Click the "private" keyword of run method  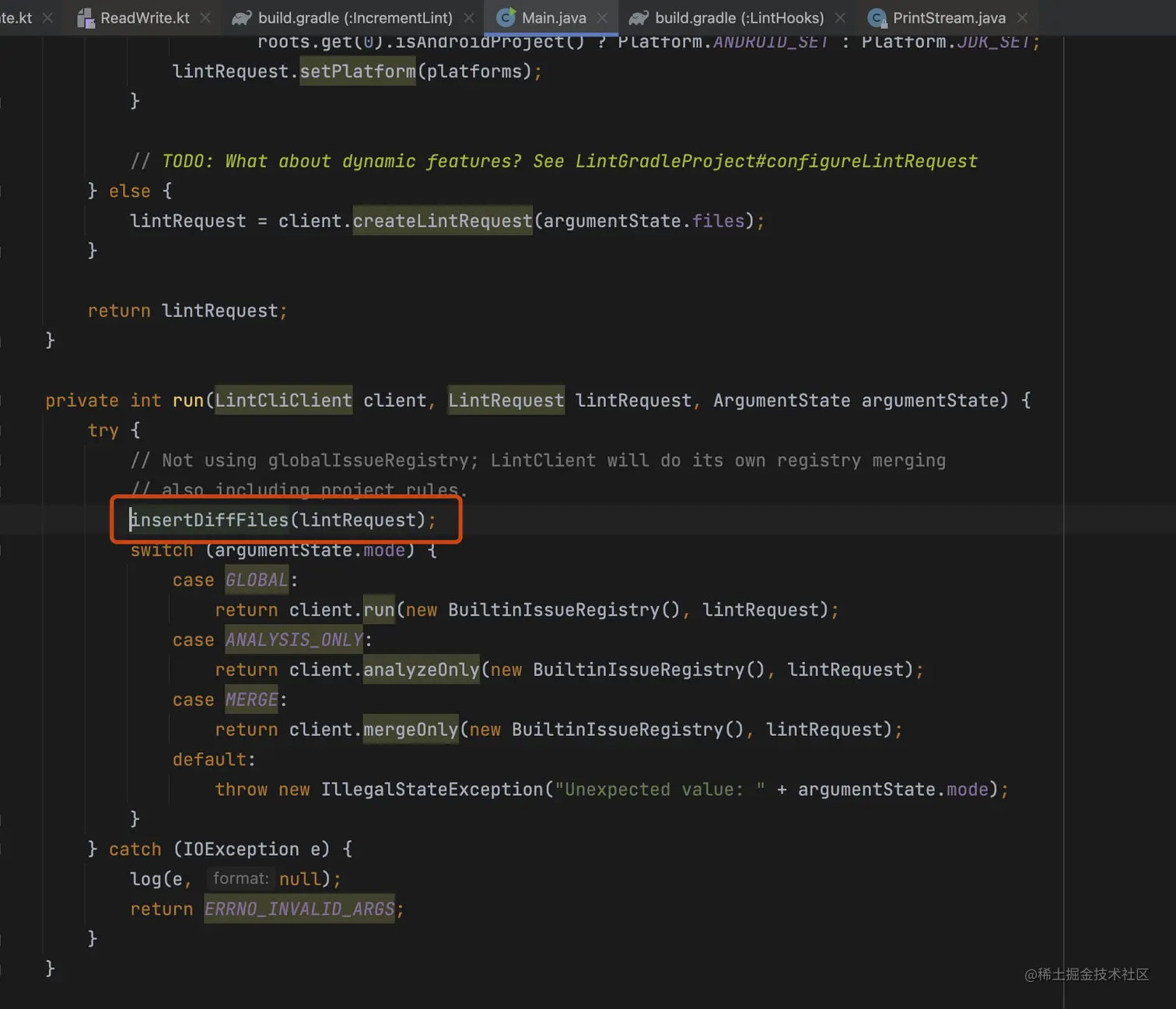click(x=82, y=401)
